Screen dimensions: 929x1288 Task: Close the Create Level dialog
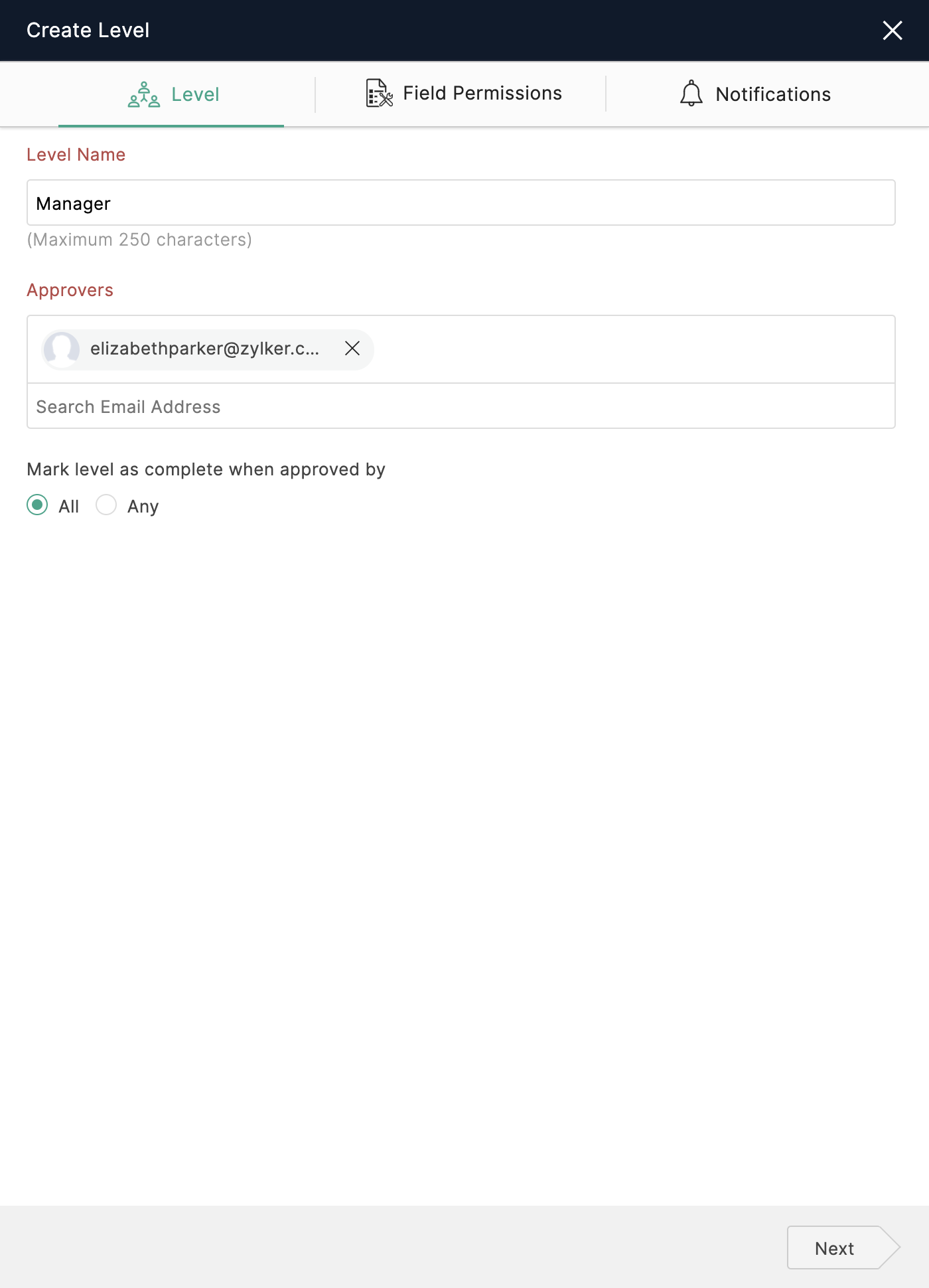(893, 30)
